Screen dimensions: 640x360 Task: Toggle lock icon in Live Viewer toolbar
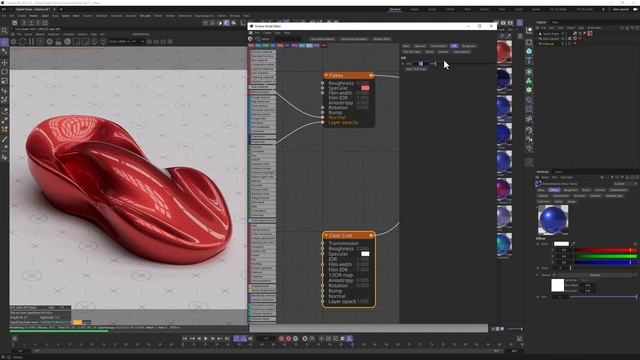[x=58, y=42]
